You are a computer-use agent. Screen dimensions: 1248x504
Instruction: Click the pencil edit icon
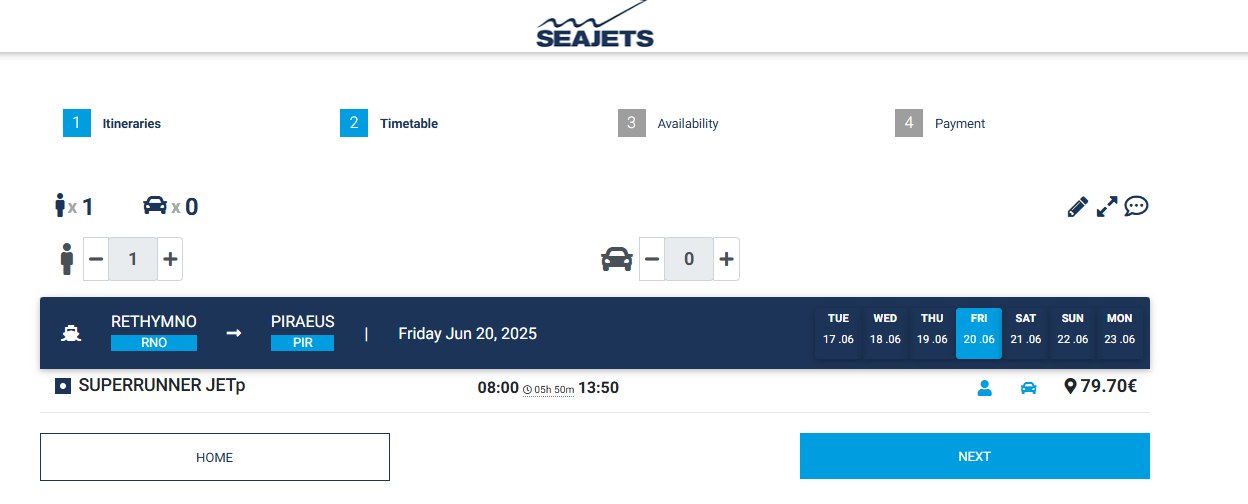point(1077,207)
